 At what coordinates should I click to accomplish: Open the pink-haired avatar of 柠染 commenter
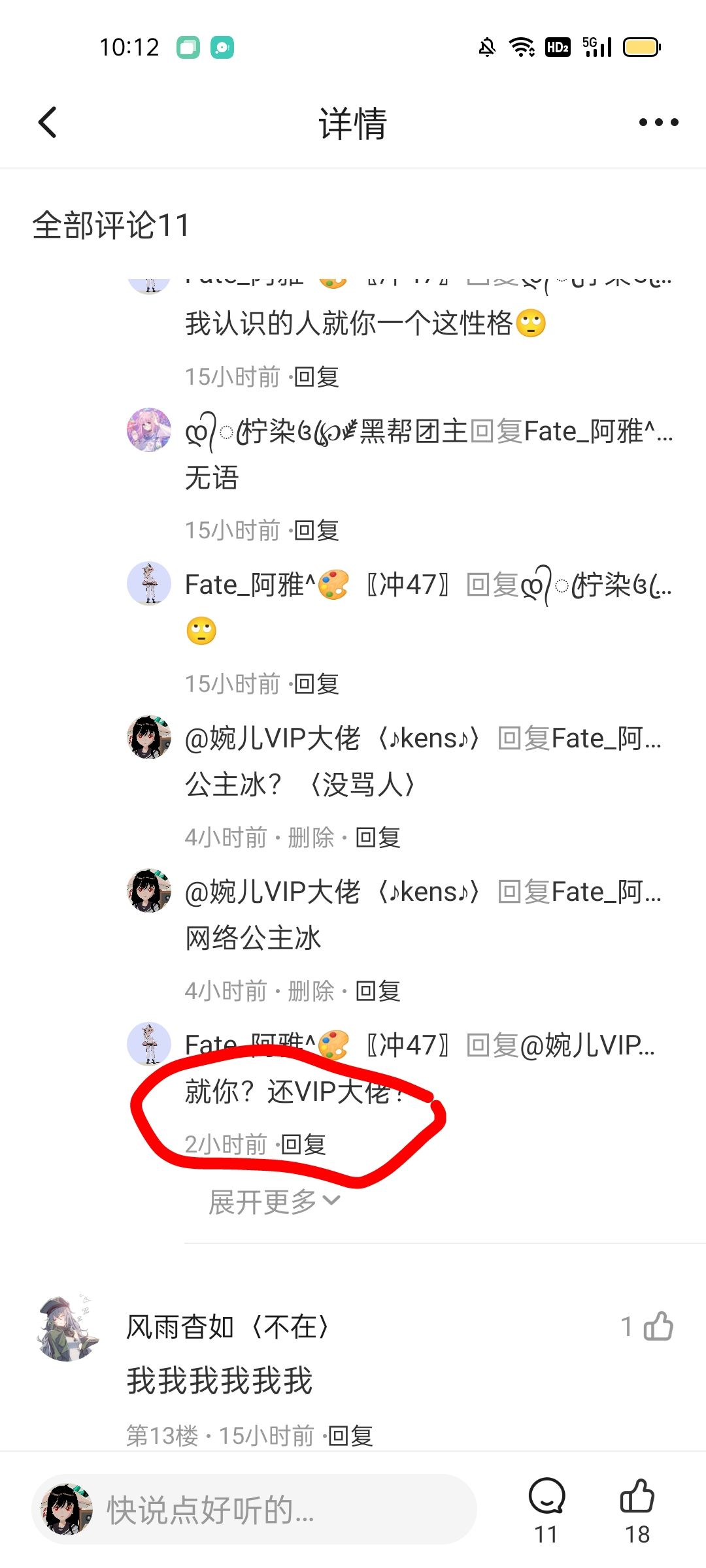pyautogui.click(x=149, y=430)
